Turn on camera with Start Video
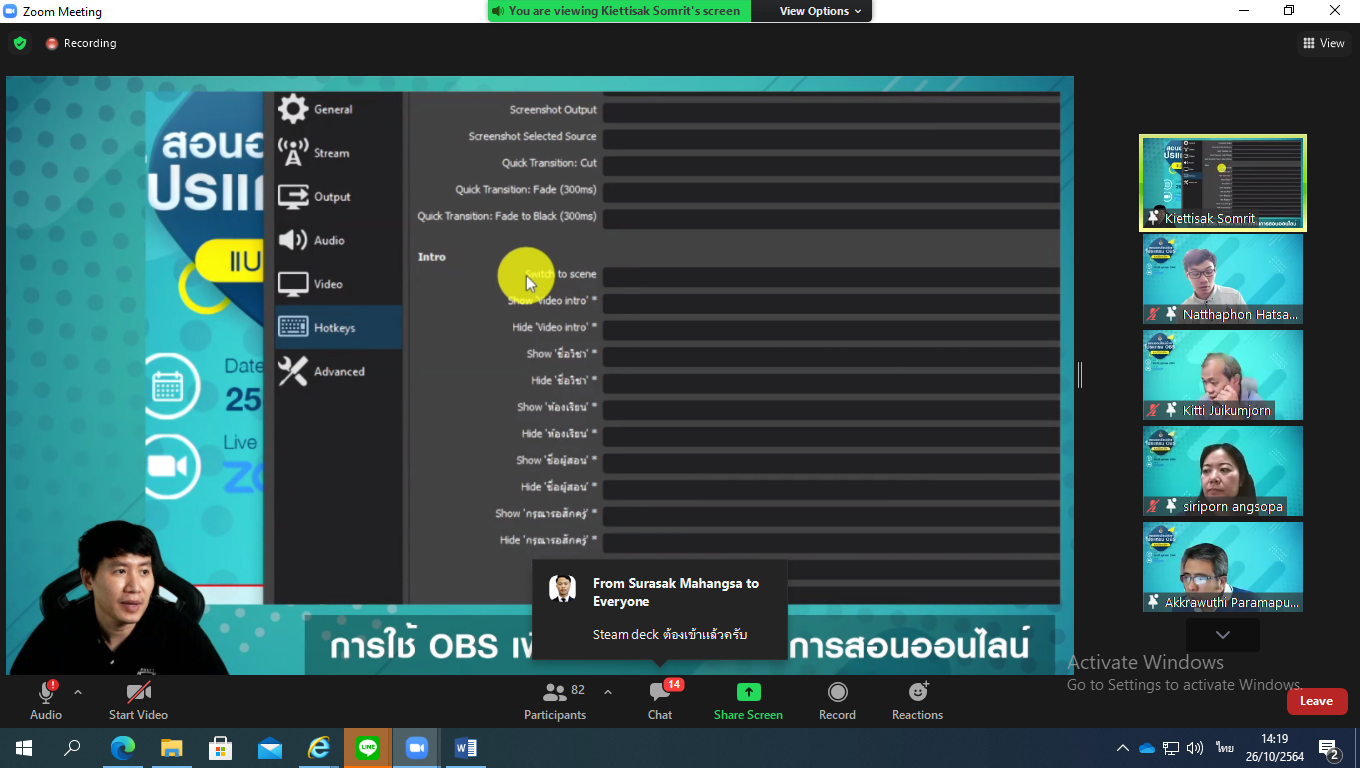This screenshot has width=1360, height=768. (138, 700)
